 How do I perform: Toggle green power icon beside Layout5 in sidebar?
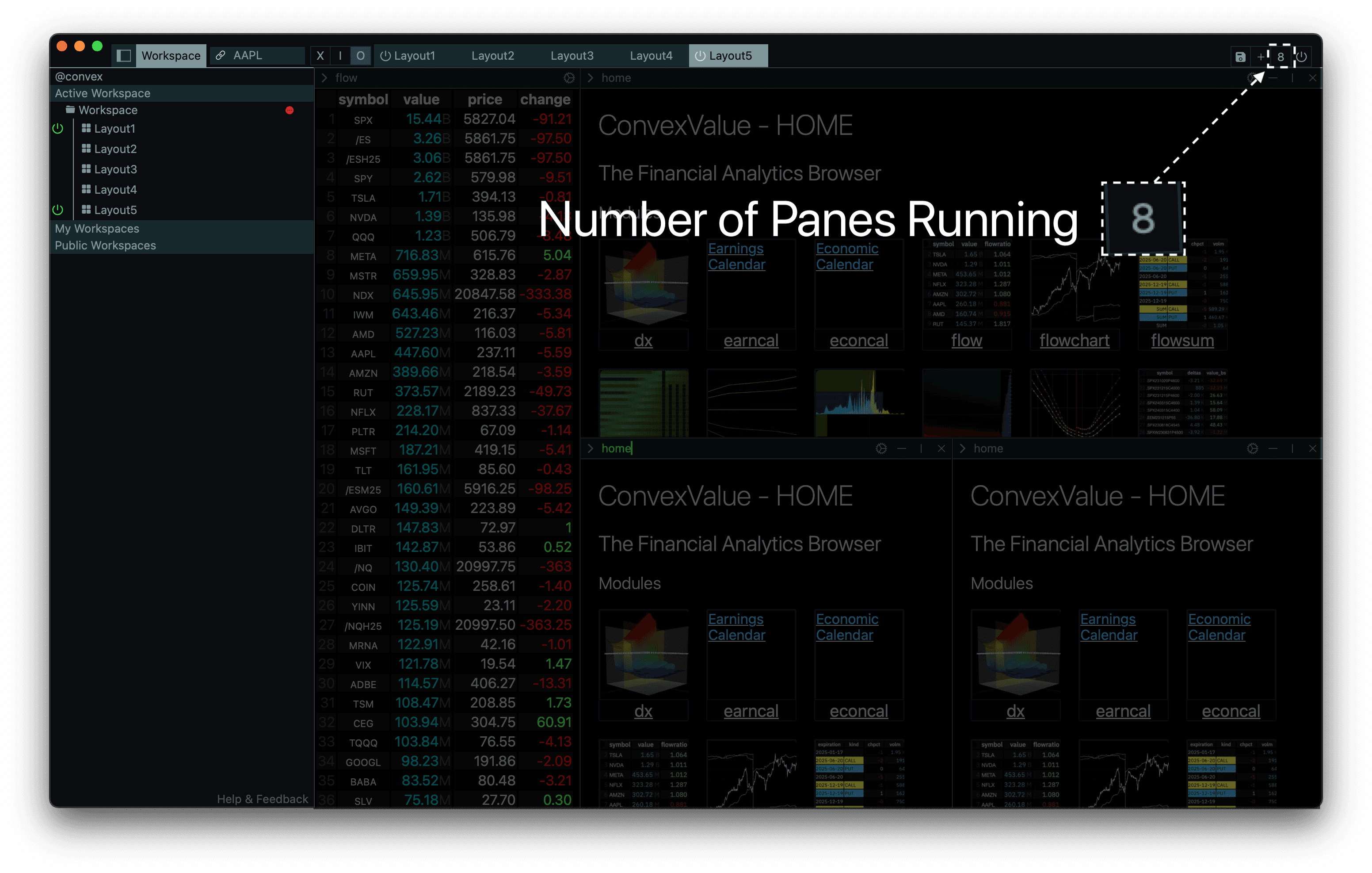(x=57, y=210)
